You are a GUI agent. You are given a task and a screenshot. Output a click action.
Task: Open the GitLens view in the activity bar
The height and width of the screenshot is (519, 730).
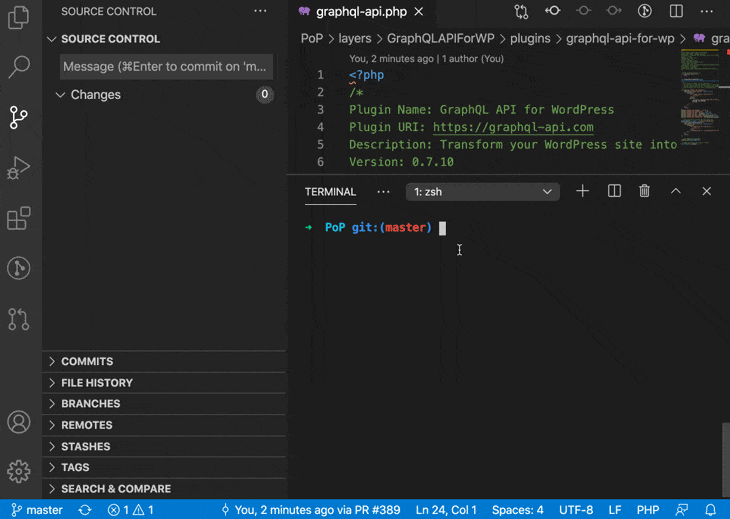click(19, 268)
